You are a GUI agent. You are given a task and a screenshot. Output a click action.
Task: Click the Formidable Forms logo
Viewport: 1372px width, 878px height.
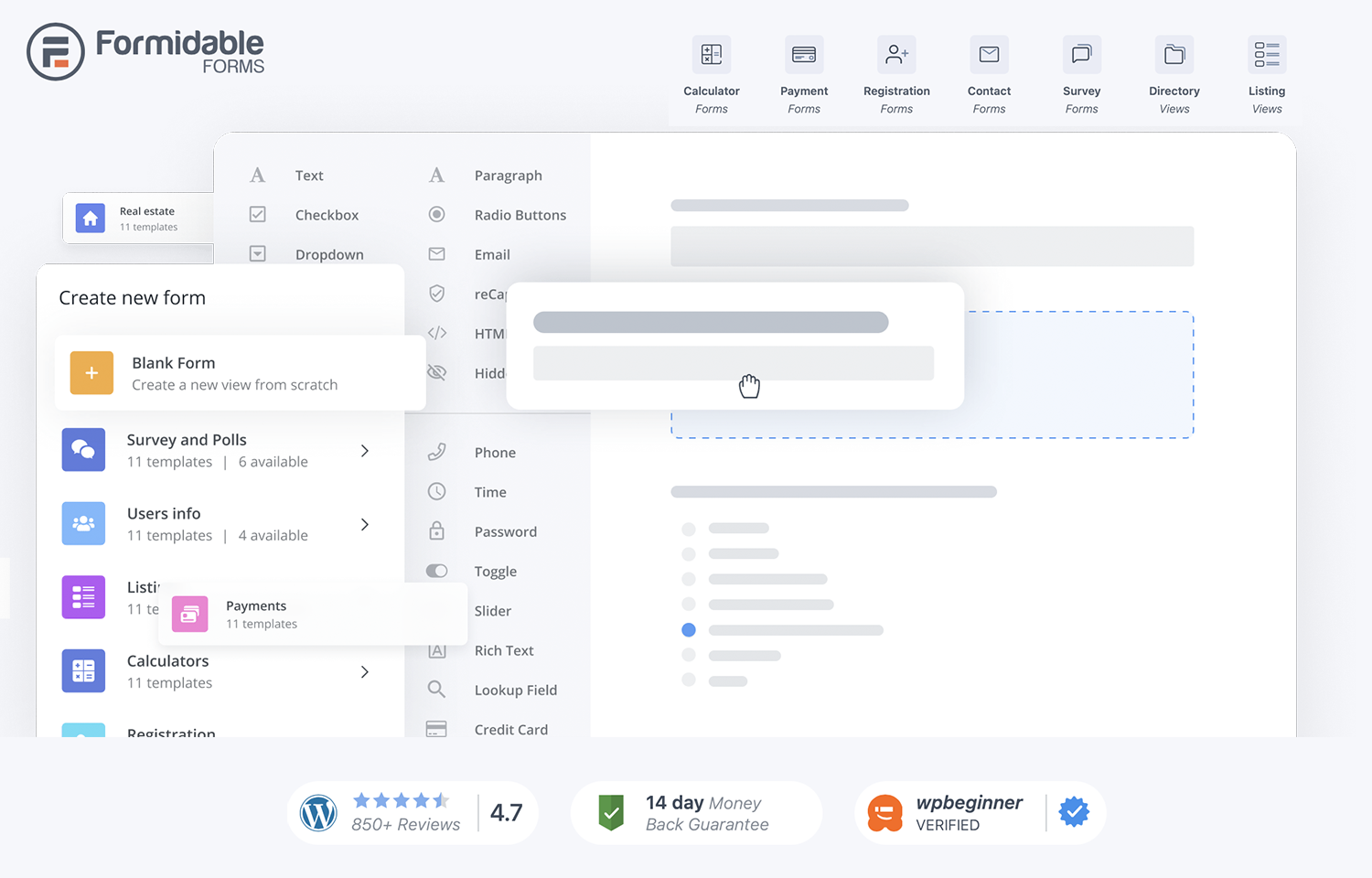[145, 52]
